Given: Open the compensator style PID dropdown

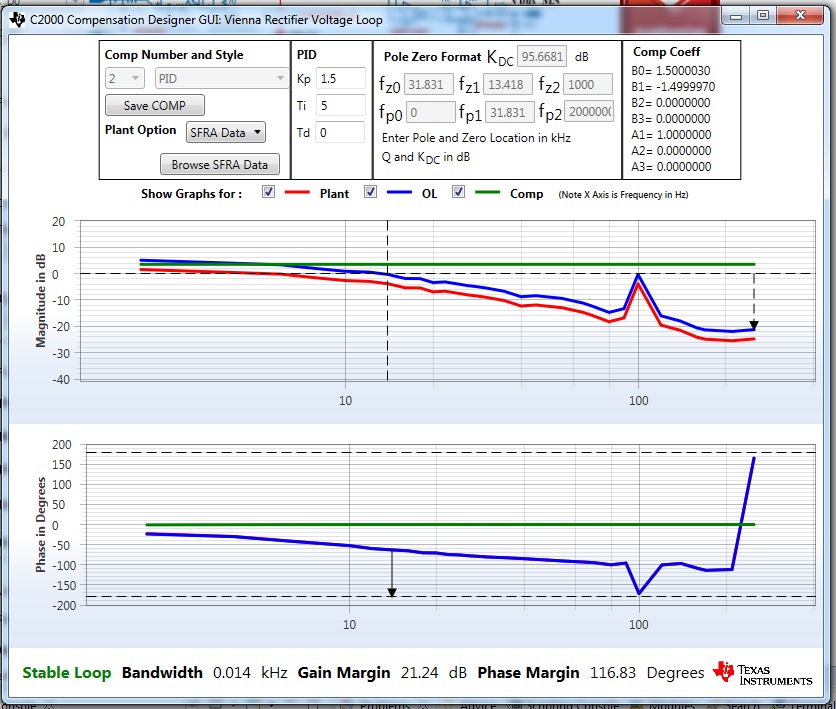Looking at the screenshot, I should point(221,78).
